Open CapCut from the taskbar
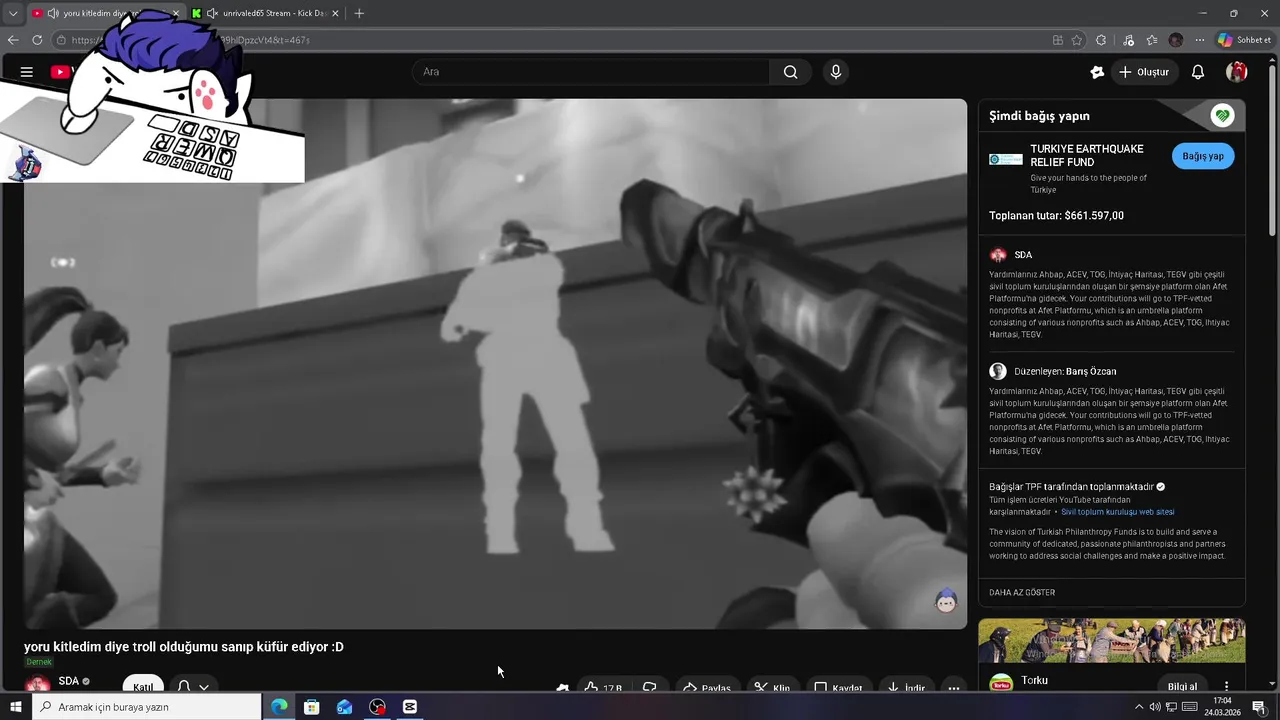Screen dimensions: 1280x720 (x=409, y=707)
